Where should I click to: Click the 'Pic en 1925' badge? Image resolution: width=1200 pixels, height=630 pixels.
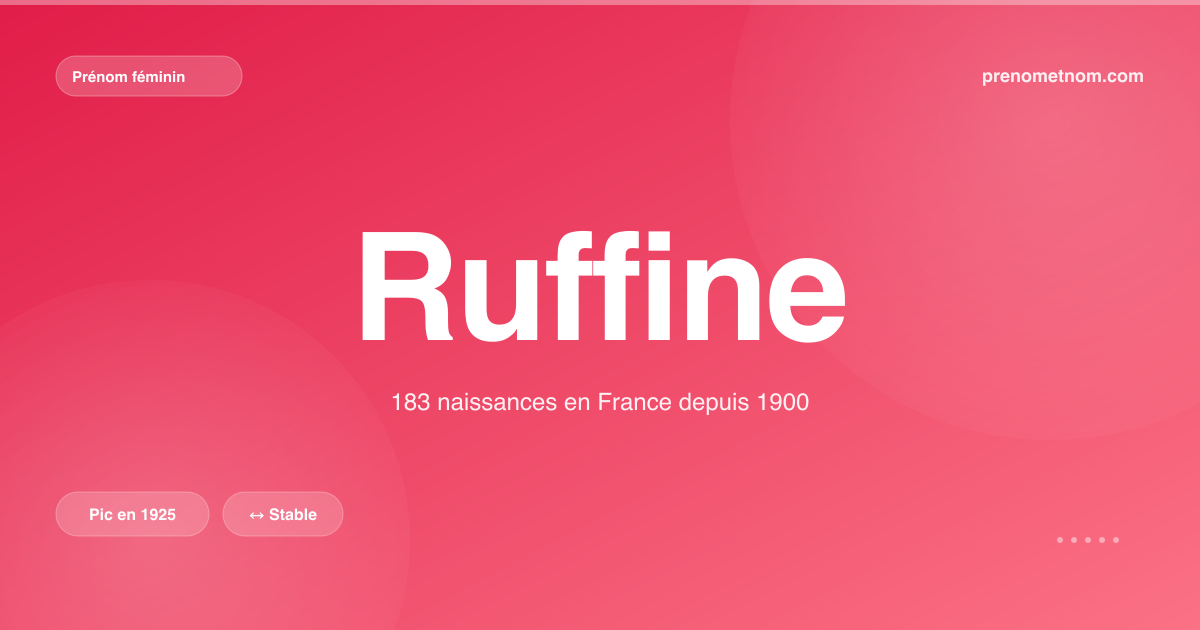point(132,514)
